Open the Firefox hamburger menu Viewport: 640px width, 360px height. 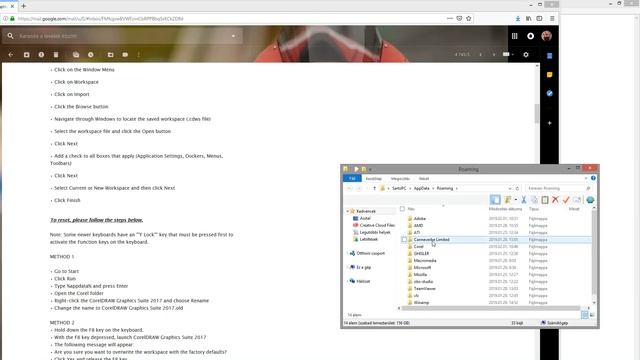[x=552, y=18]
